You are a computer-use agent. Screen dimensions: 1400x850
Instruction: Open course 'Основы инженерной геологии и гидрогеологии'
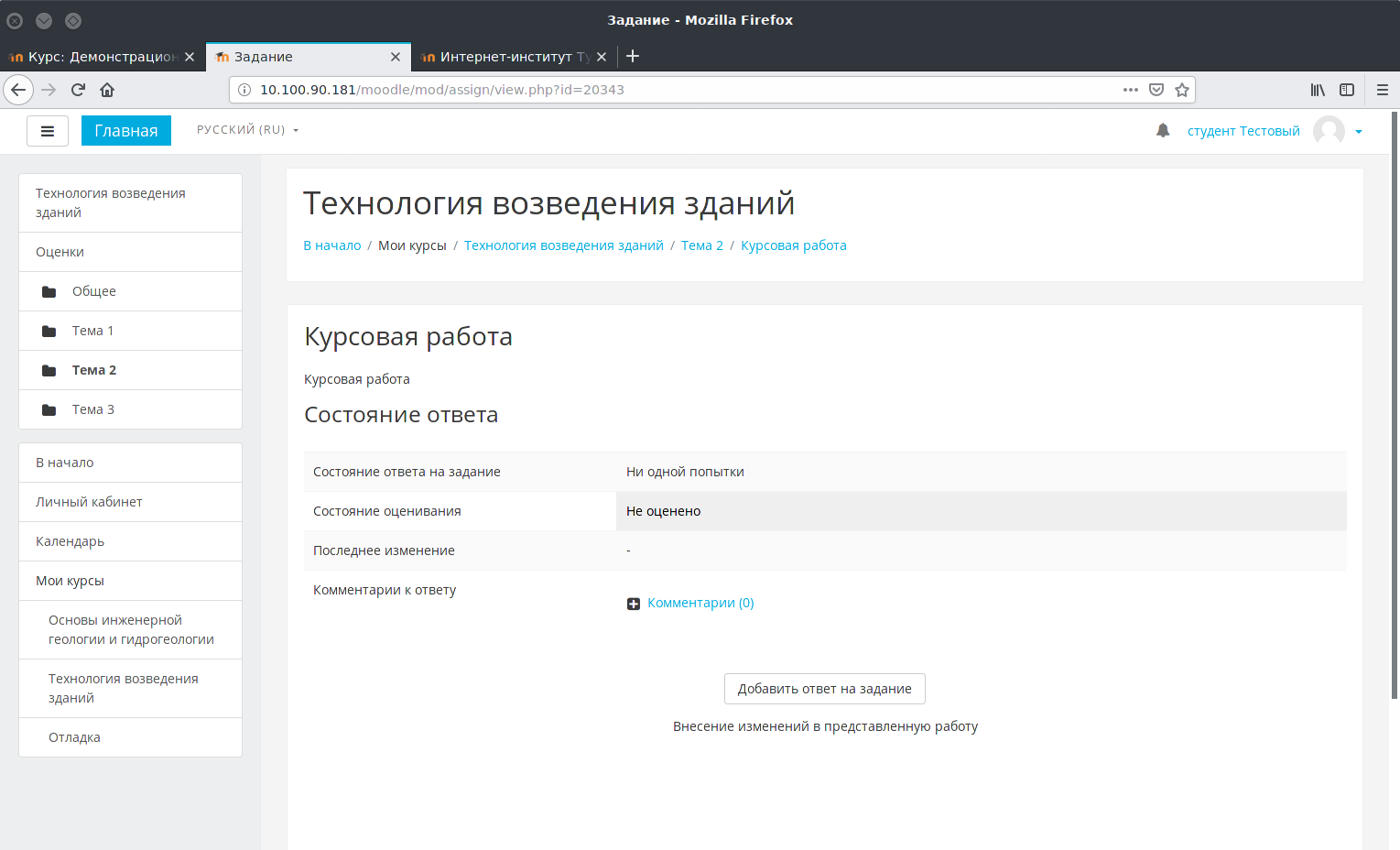130,630
